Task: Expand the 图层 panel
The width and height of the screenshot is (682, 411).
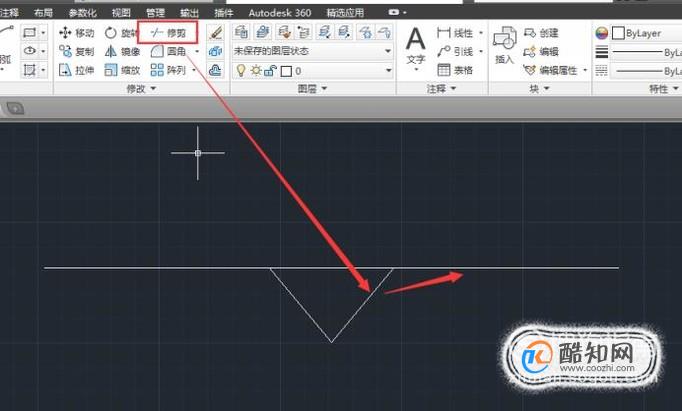Action: click(x=312, y=89)
